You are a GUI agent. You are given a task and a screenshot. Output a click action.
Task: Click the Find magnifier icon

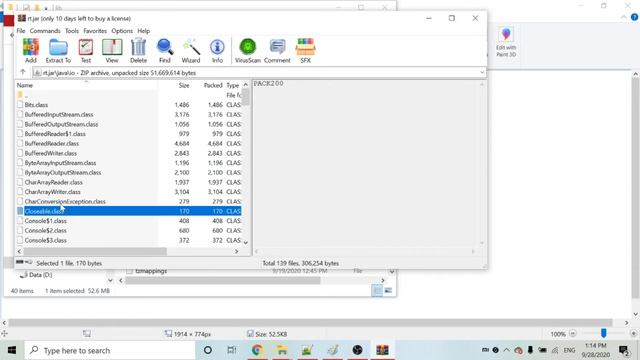click(164, 51)
